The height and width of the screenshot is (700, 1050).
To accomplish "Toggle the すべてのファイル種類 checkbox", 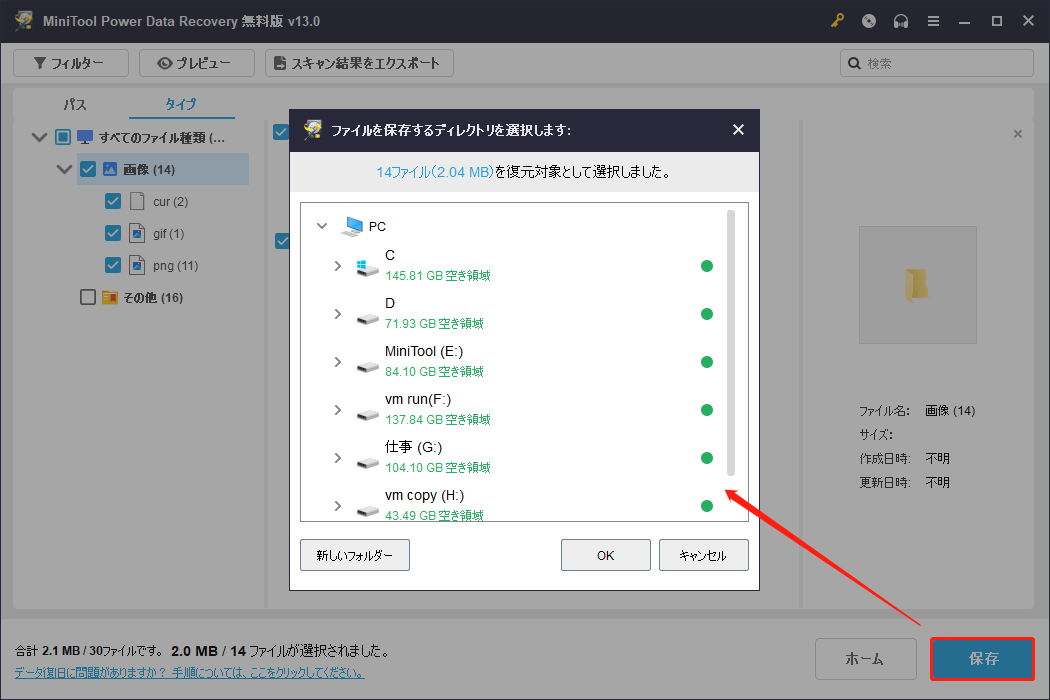I will tap(63, 137).
